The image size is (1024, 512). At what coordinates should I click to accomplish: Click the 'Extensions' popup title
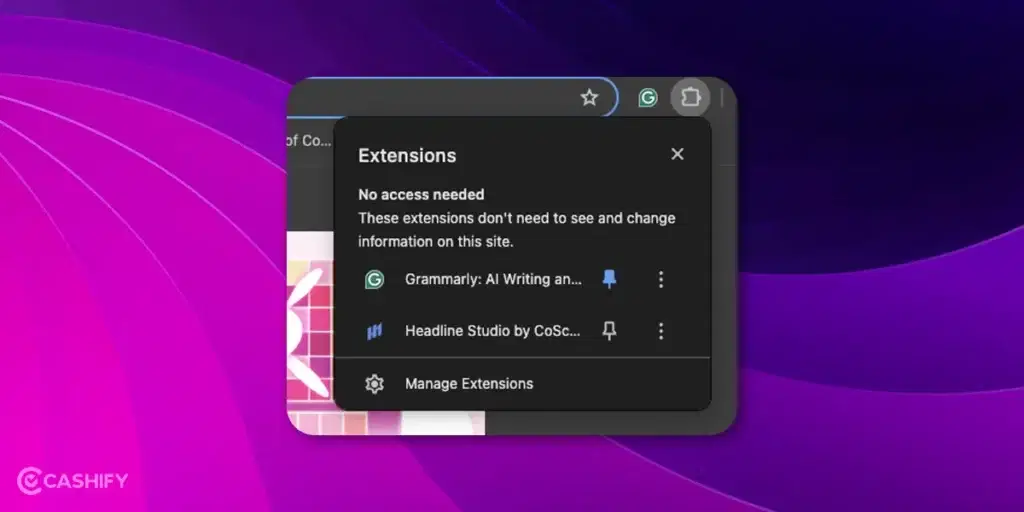[x=407, y=155]
